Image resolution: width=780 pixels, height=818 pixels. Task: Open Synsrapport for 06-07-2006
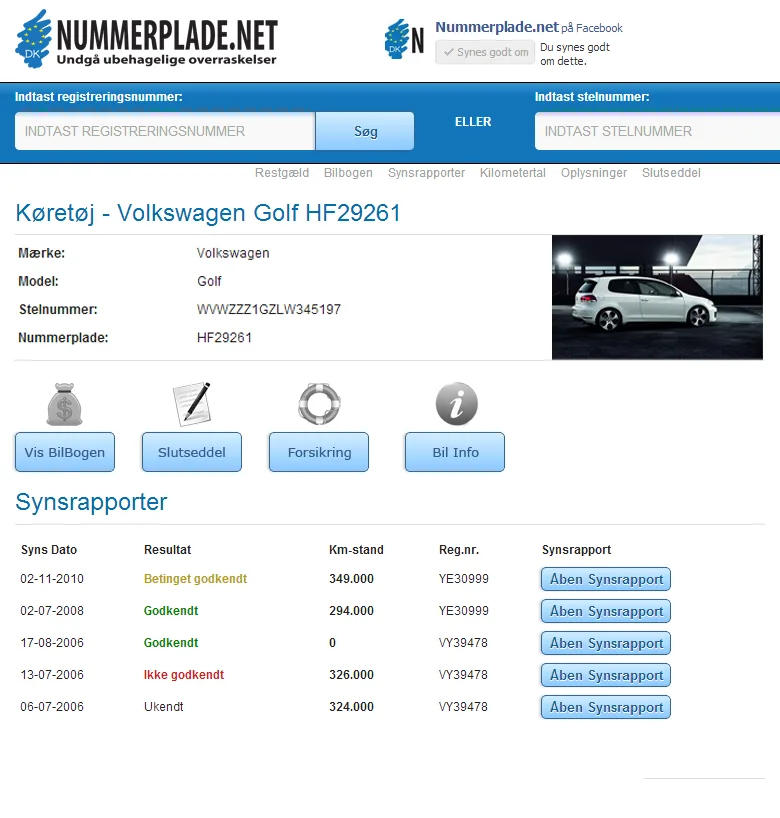606,707
